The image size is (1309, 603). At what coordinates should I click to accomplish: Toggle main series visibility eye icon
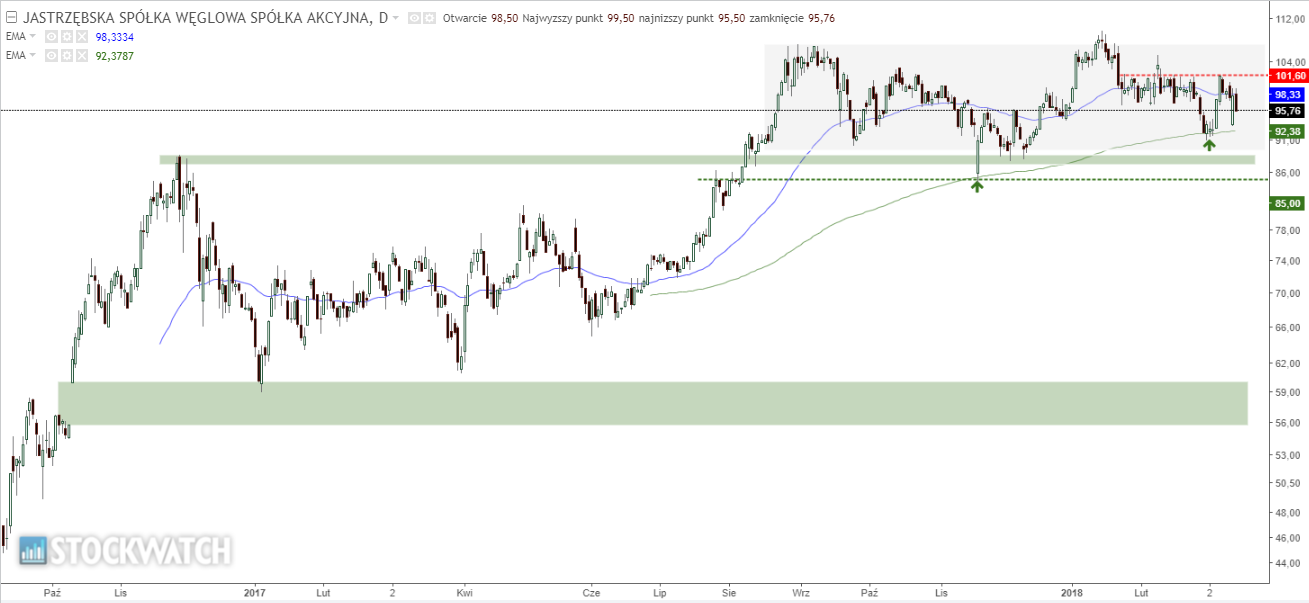point(417,18)
